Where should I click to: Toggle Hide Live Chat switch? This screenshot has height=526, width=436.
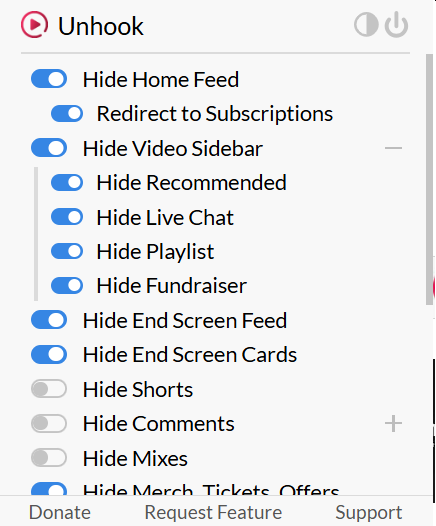[67, 217]
